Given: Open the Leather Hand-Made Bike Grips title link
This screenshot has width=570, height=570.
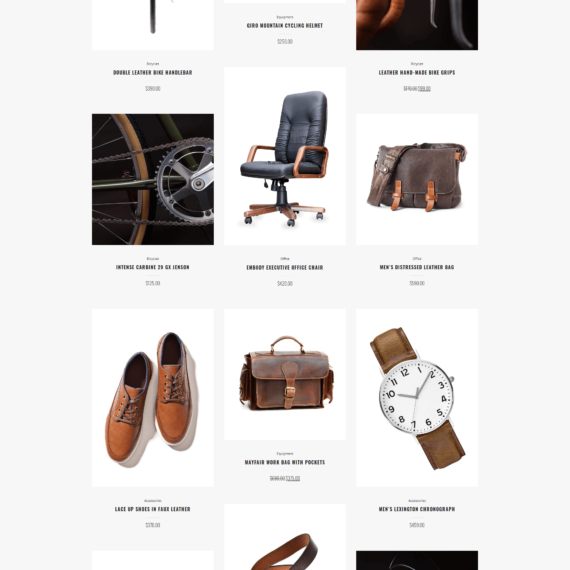Looking at the screenshot, I should click(x=417, y=72).
